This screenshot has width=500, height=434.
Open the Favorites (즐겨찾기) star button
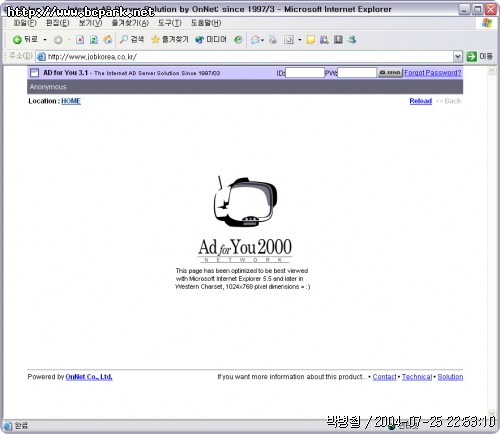tap(169, 40)
